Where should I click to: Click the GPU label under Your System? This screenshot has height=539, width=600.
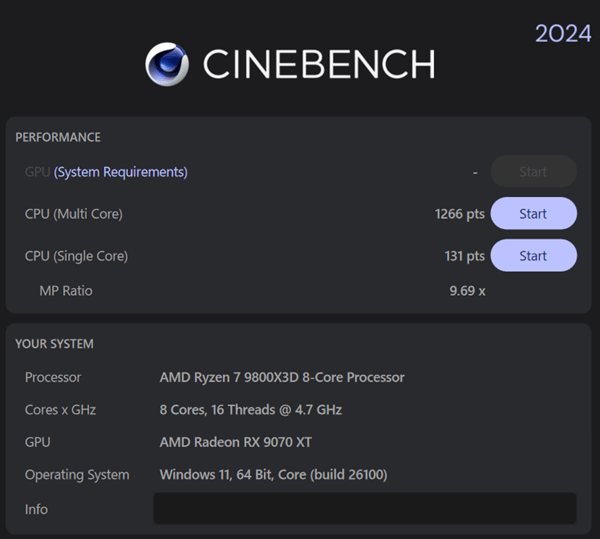[x=38, y=442]
